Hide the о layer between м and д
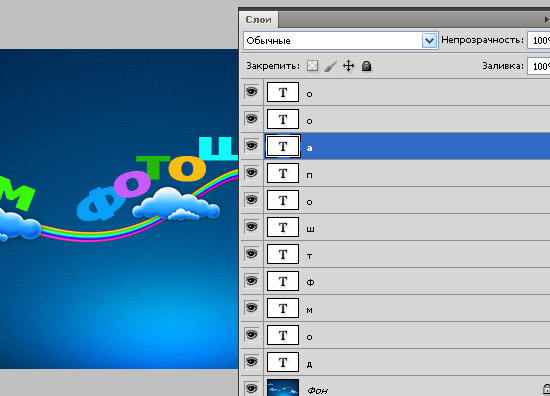 (251, 335)
